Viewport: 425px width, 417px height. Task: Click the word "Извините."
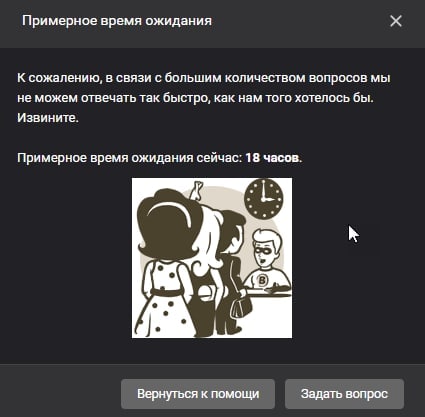[48, 118]
